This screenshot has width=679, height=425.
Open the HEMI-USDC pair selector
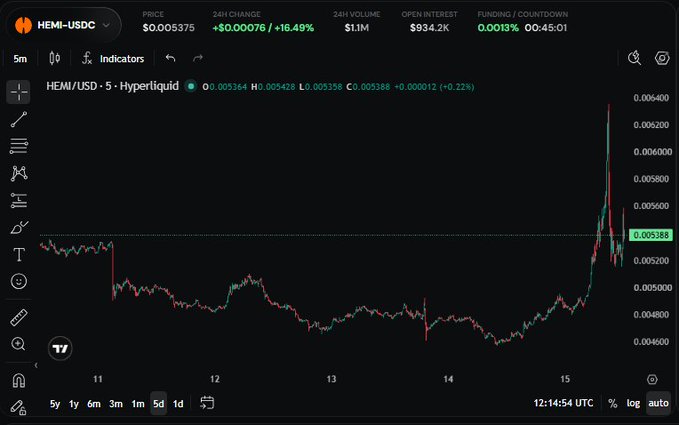[x=63, y=25]
